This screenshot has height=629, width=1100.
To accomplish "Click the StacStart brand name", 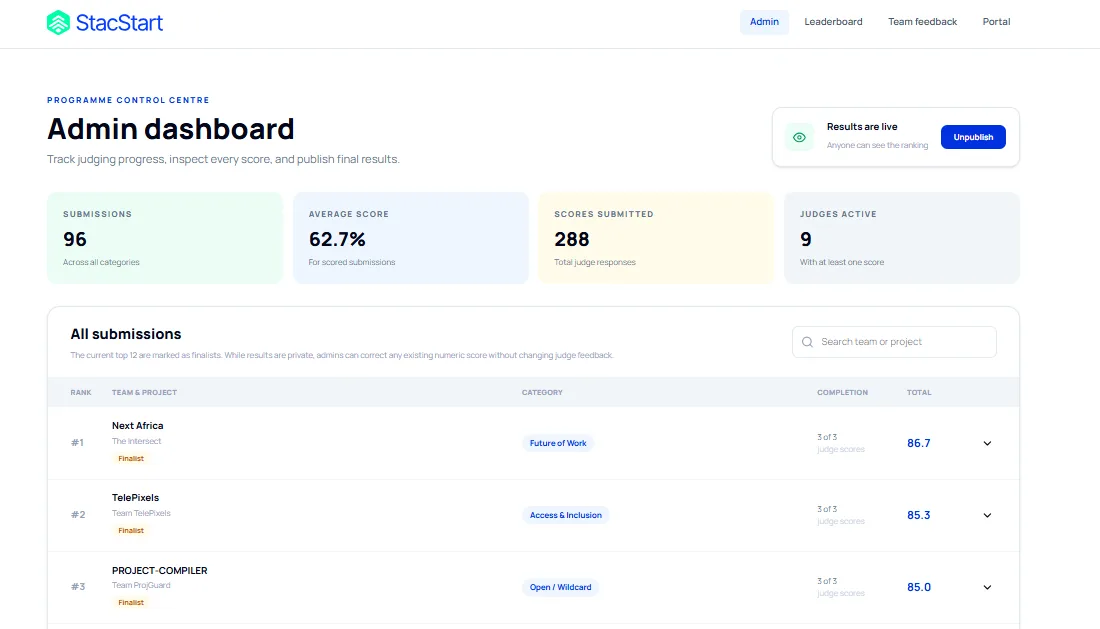I will pyautogui.click(x=119, y=22).
